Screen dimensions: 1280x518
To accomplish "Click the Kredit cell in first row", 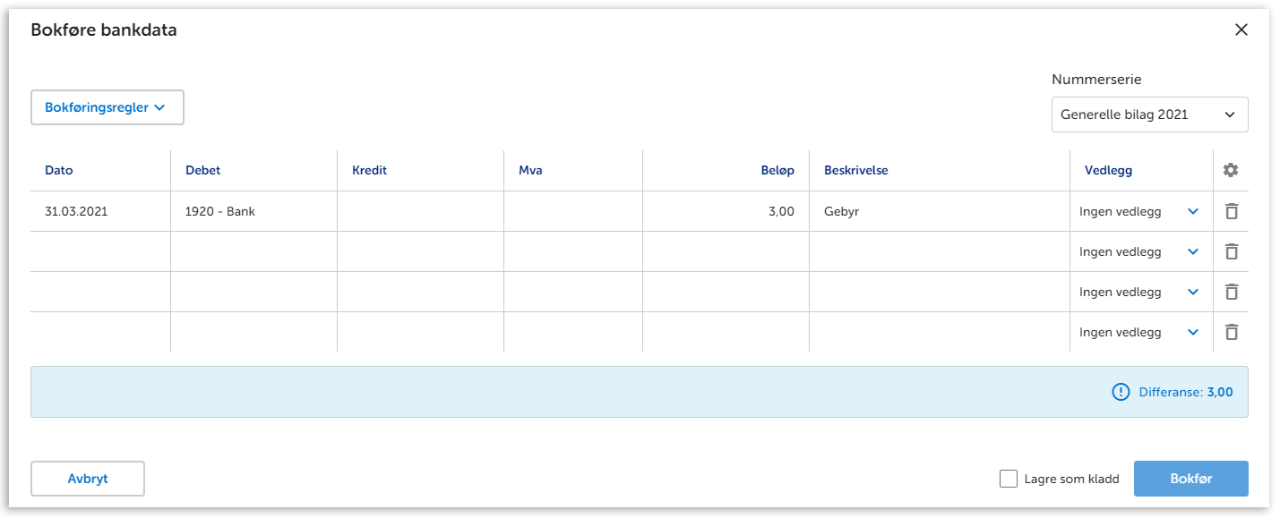I will click(420, 212).
